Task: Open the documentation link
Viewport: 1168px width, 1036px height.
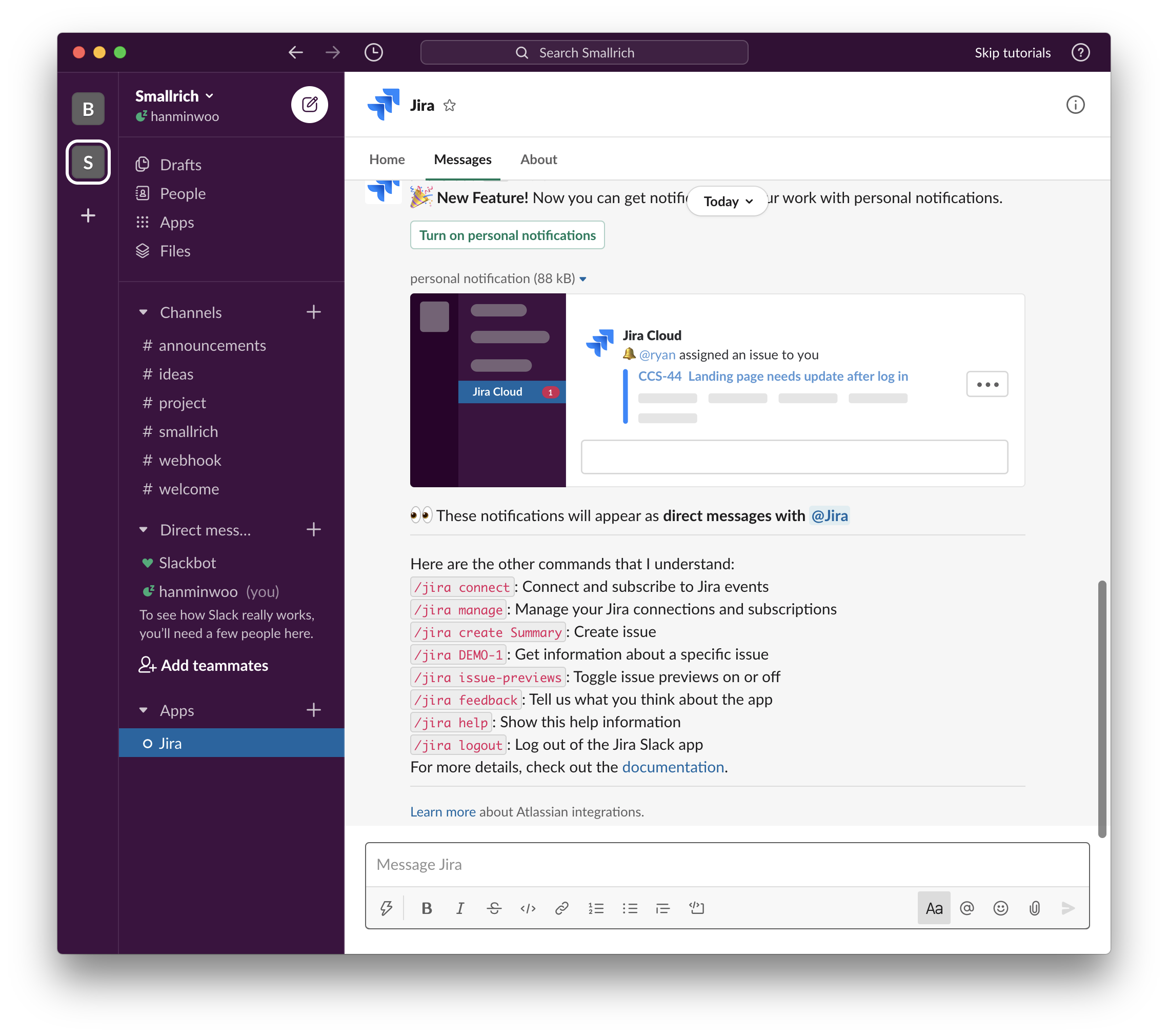Action: (x=673, y=767)
